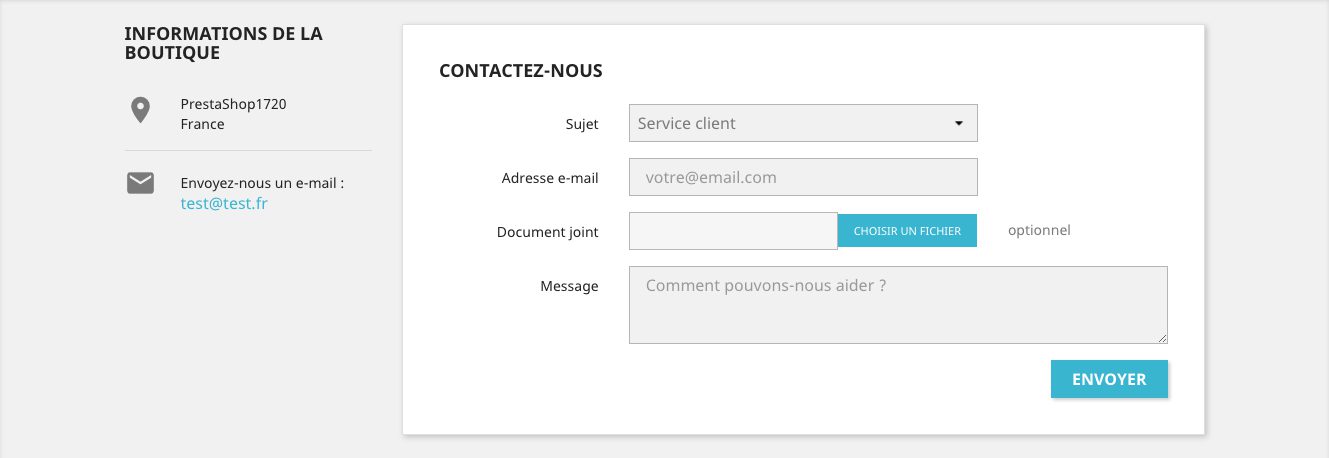Screen dimensions: 1329x458
Task: Click the location pin icon
Action: coord(141,111)
